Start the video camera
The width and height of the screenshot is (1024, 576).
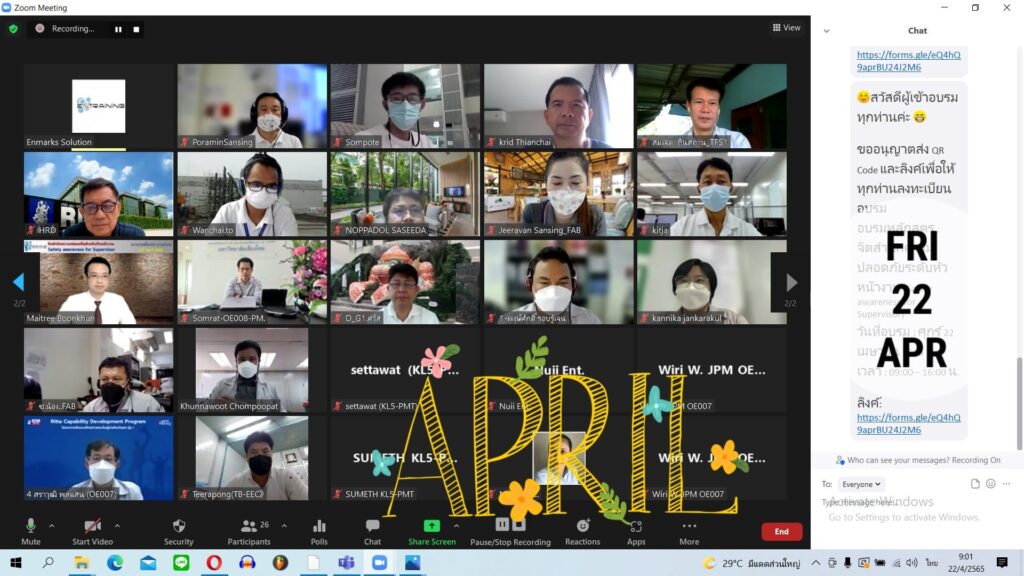coord(92,532)
